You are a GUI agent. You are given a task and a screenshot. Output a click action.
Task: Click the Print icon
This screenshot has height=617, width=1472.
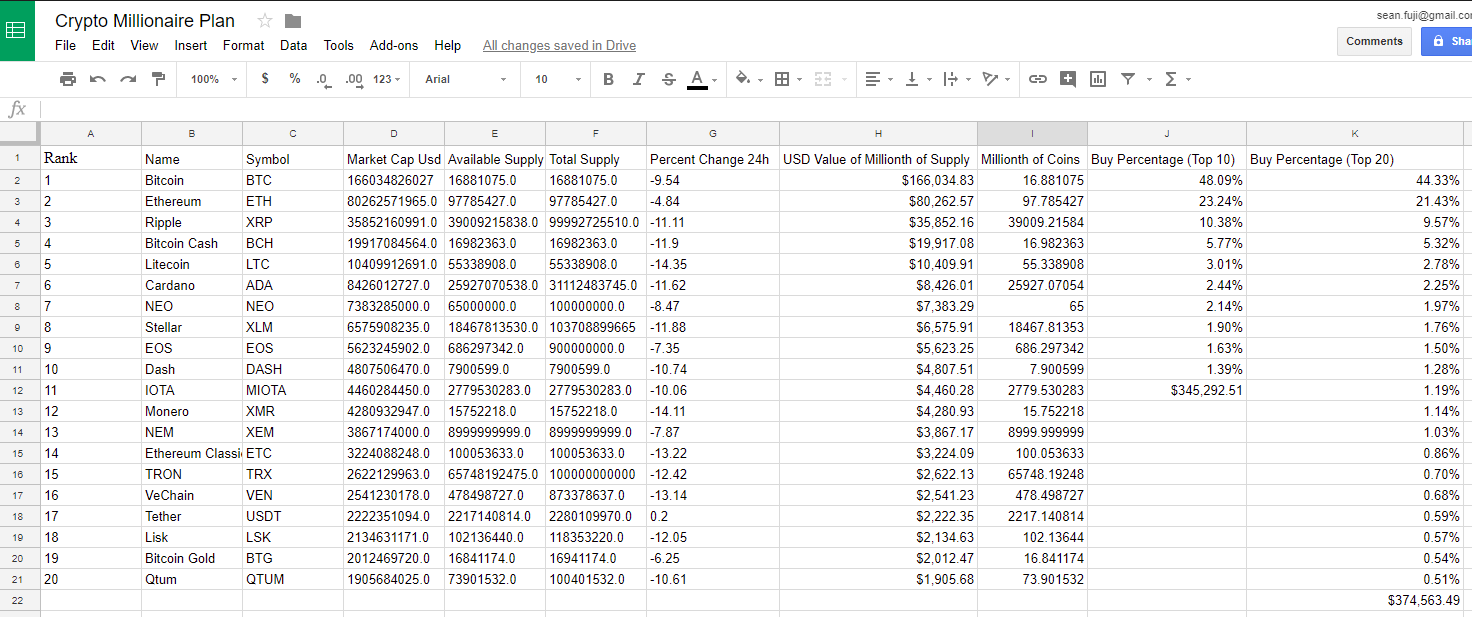pos(68,79)
